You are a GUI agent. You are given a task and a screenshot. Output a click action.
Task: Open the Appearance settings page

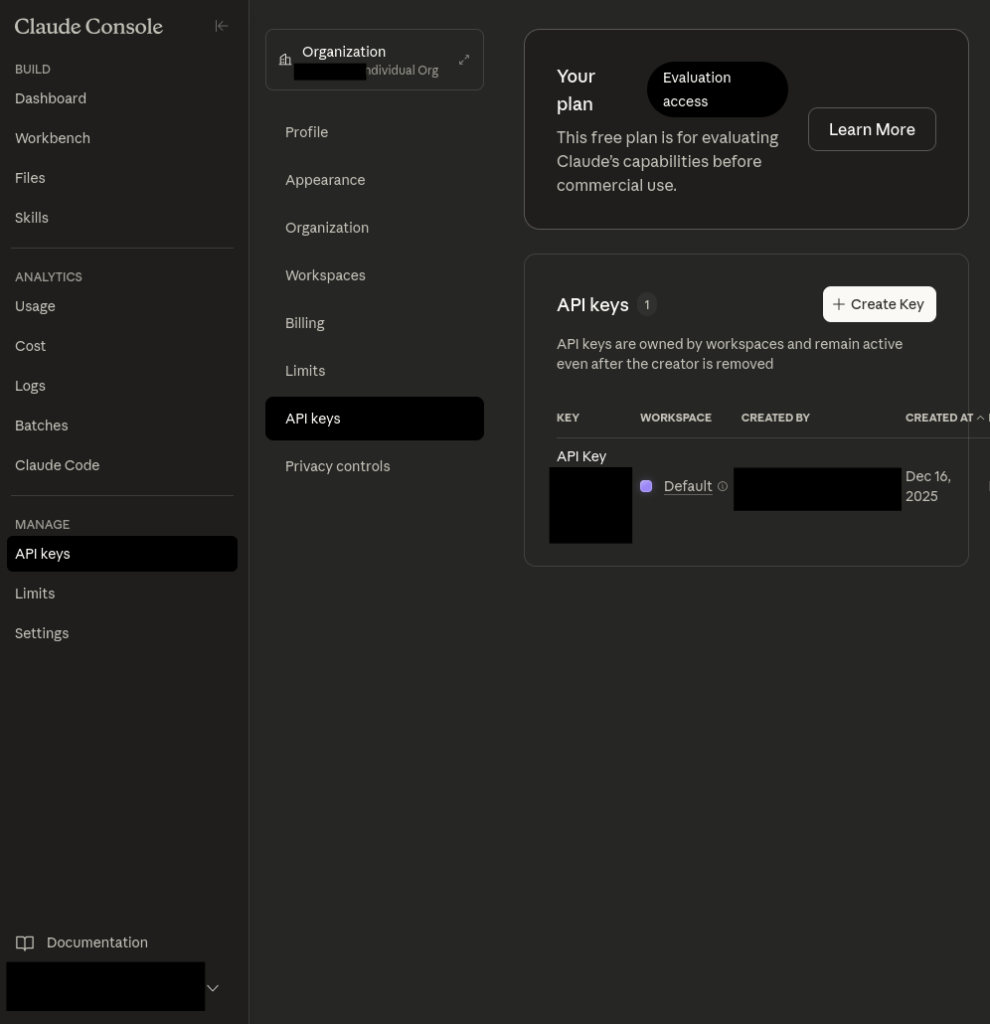(x=325, y=180)
